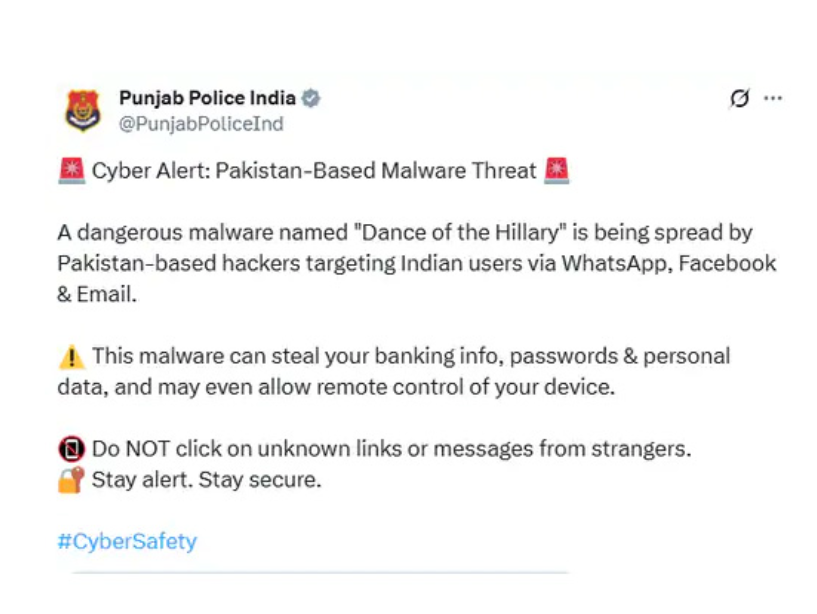Click the Cyber Alert headline text
This screenshot has height=614, width=817.
click(314, 171)
